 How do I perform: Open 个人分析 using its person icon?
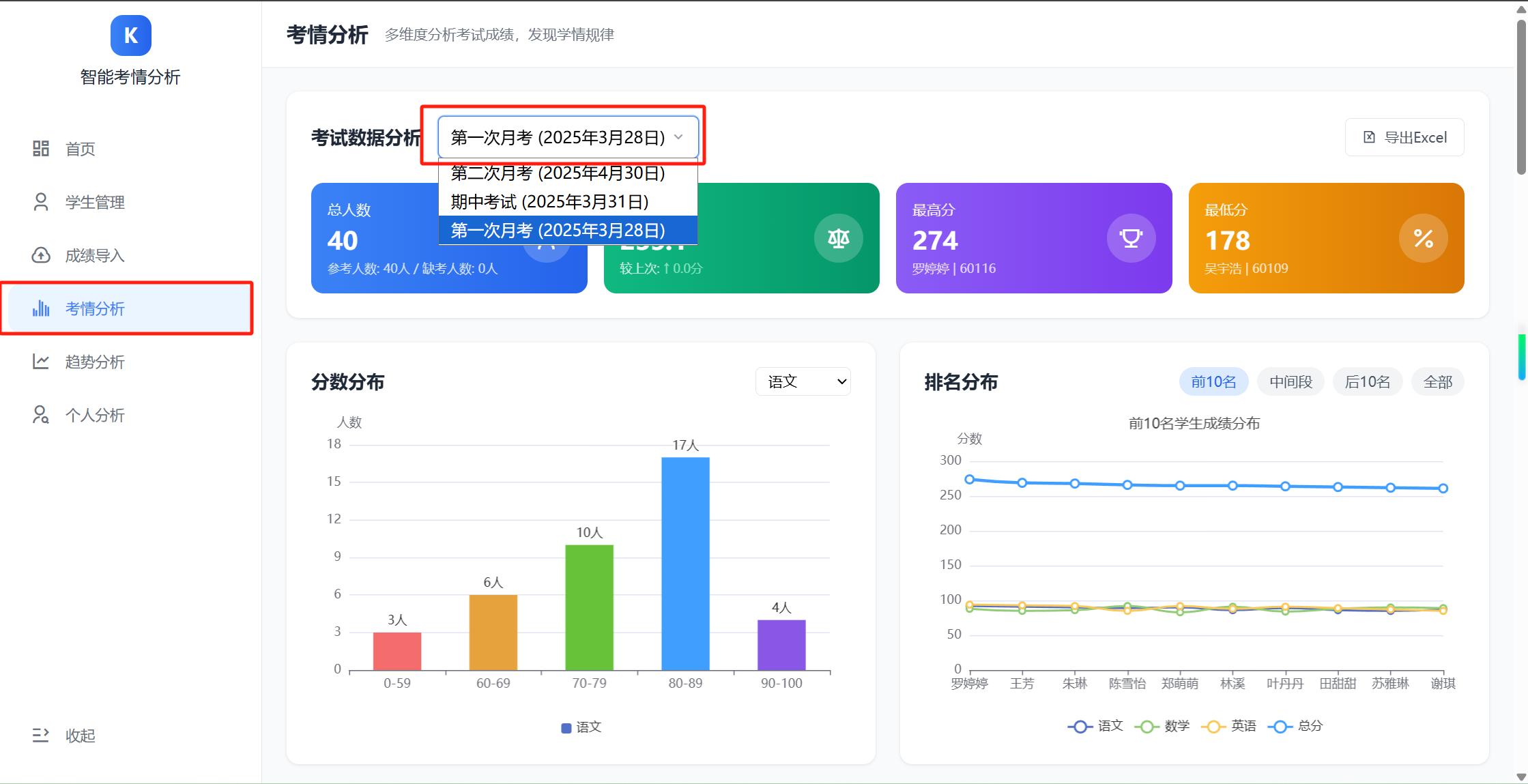click(x=40, y=415)
